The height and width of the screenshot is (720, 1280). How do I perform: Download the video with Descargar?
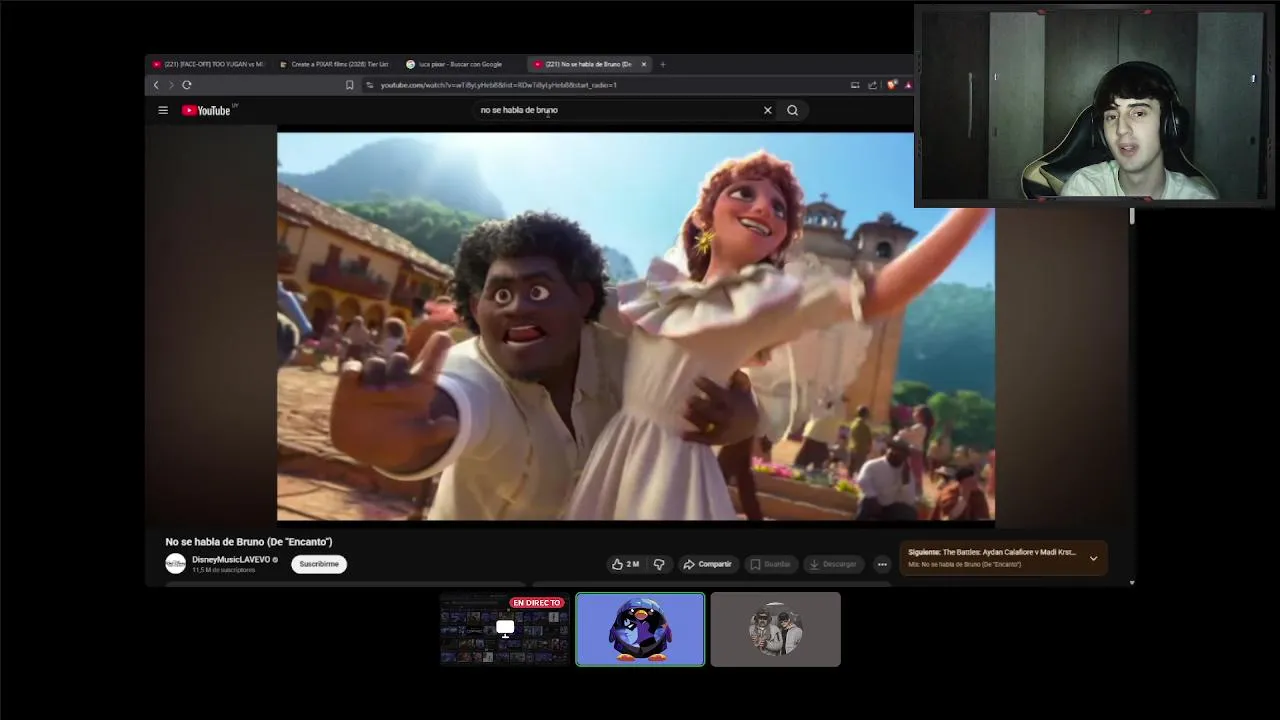click(833, 564)
